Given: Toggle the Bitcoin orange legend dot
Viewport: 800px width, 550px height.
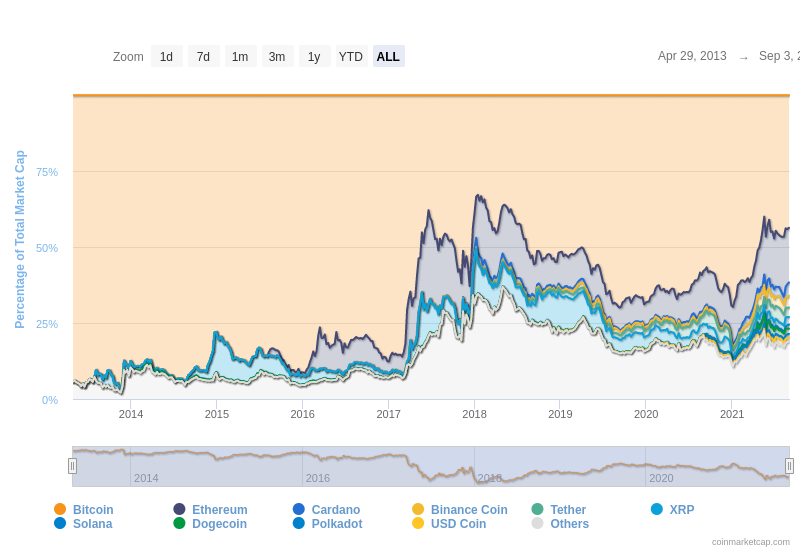Looking at the screenshot, I should [x=60, y=509].
